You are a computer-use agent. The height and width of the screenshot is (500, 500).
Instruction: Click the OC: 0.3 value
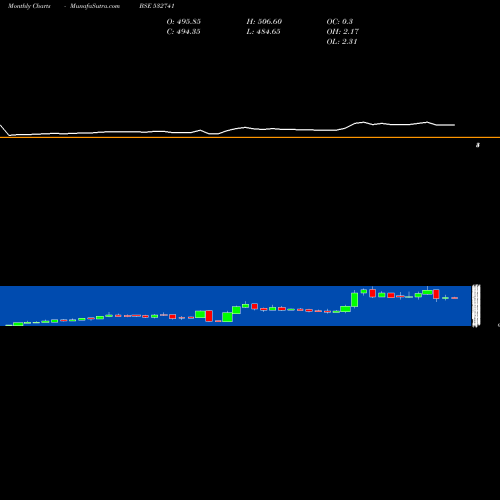(340, 22)
